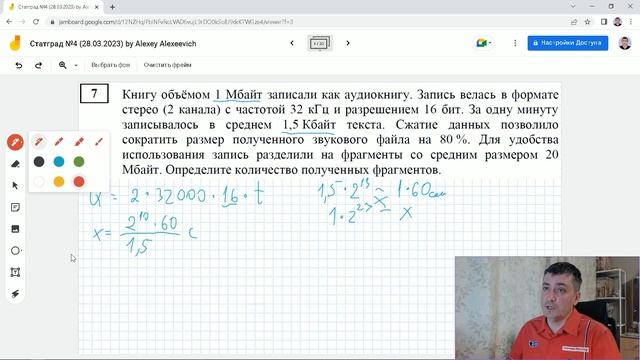Go to the previous frame
This screenshot has height=360, width=640.
click(x=292, y=43)
